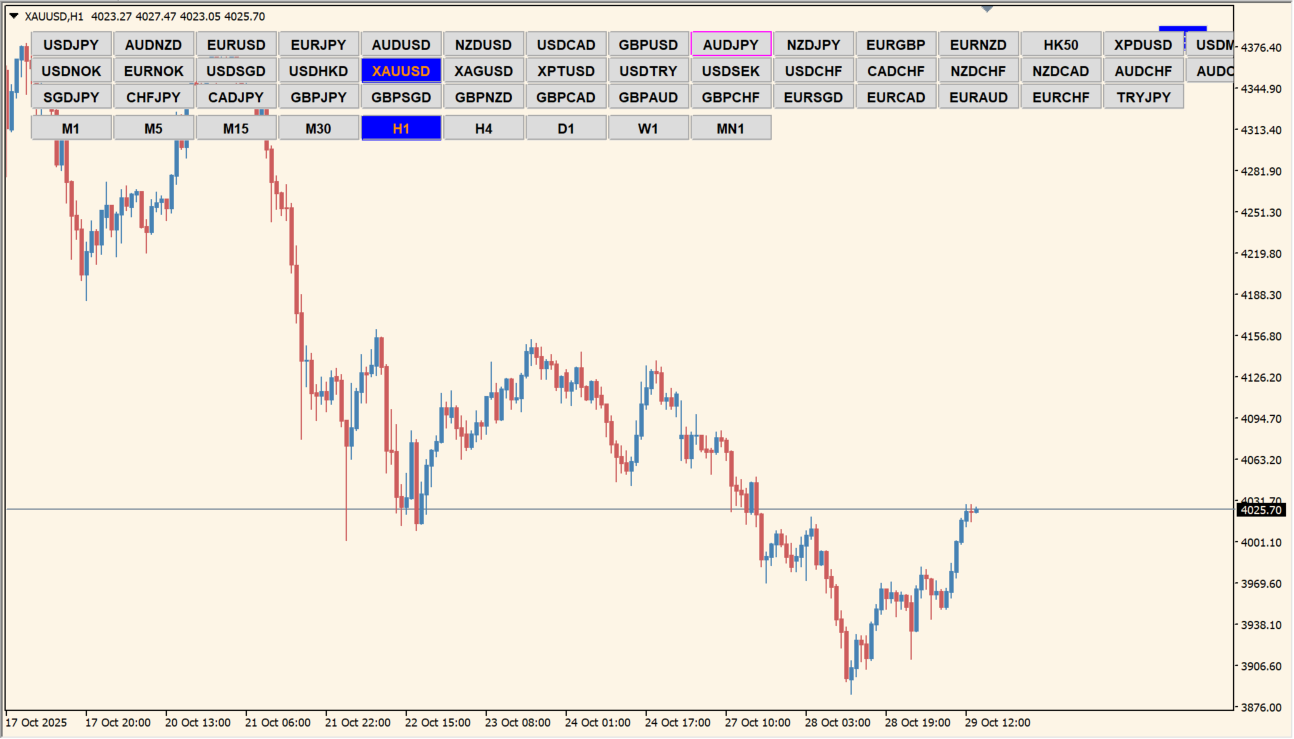Select the W1 weekly timeframe
1294x739 pixels.
648,128
